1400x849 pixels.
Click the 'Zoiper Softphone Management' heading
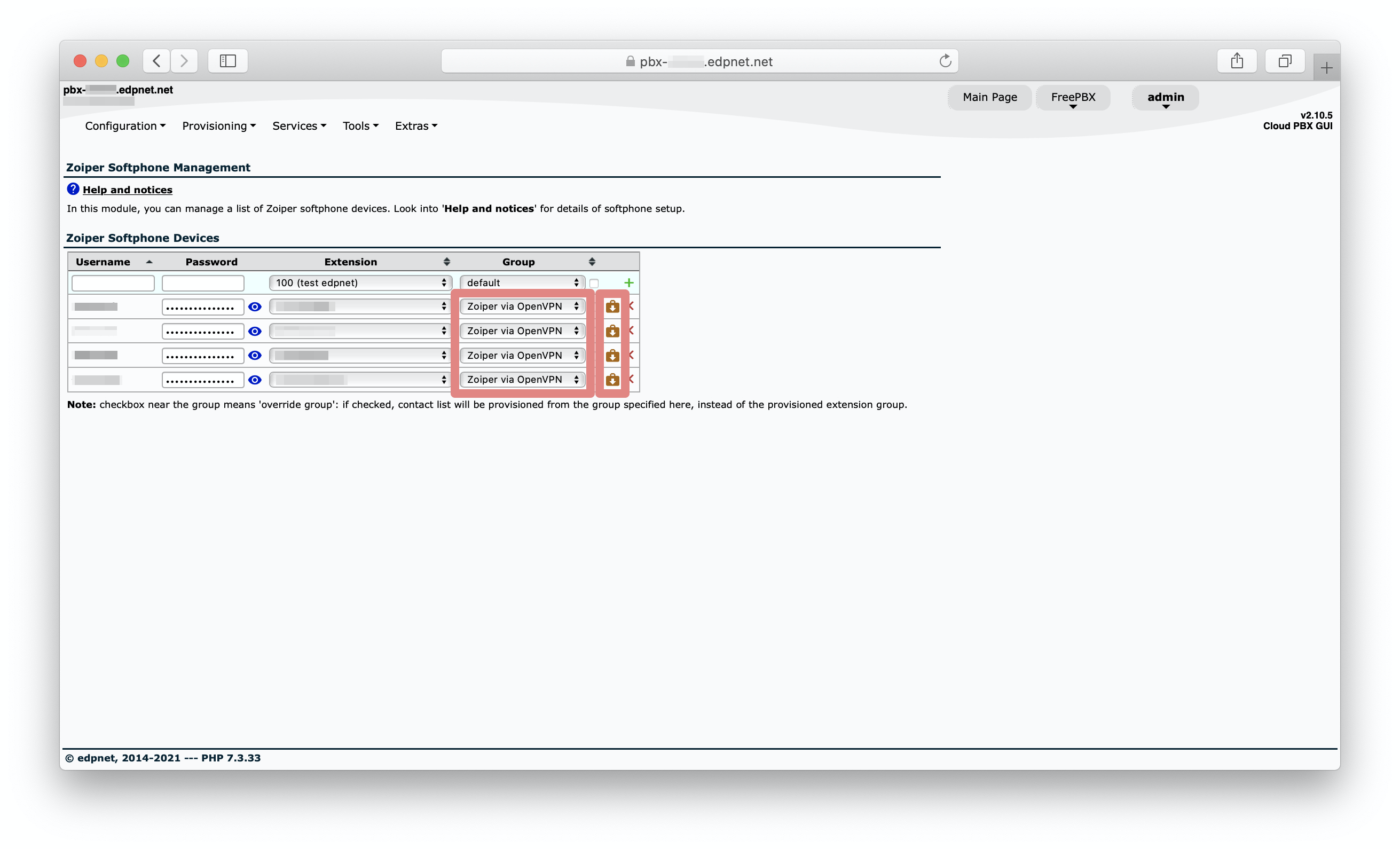(x=158, y=167)
